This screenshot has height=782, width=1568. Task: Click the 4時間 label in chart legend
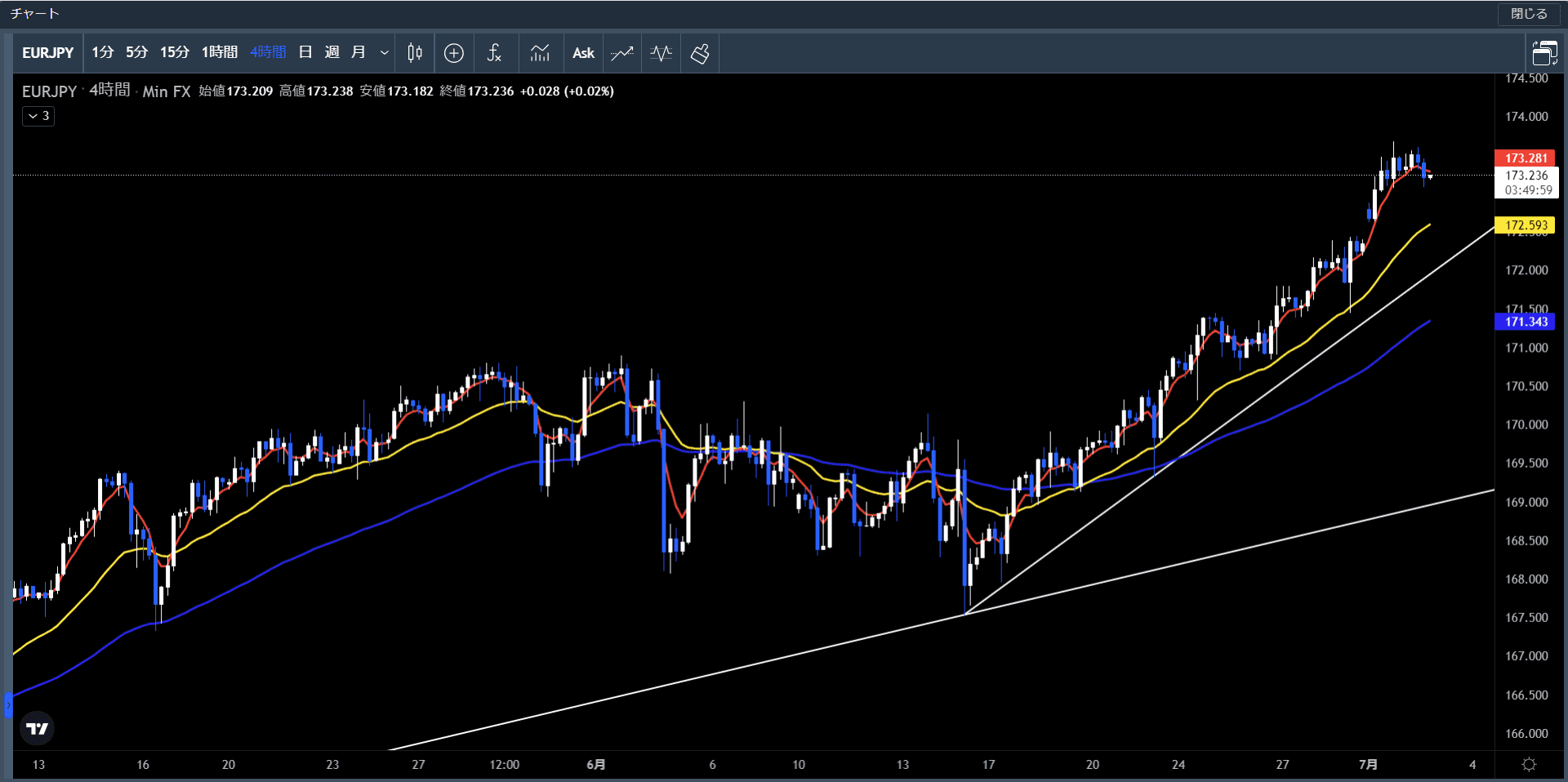[x=109, y=91]
